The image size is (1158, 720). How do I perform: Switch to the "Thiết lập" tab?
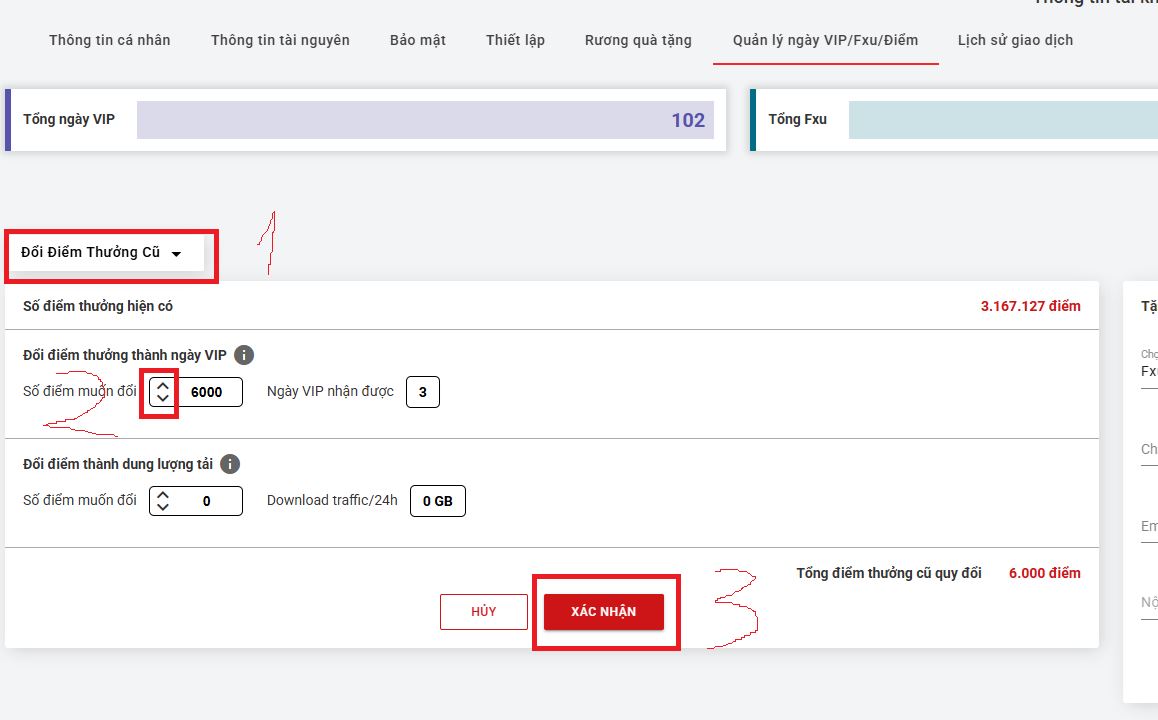514,40
